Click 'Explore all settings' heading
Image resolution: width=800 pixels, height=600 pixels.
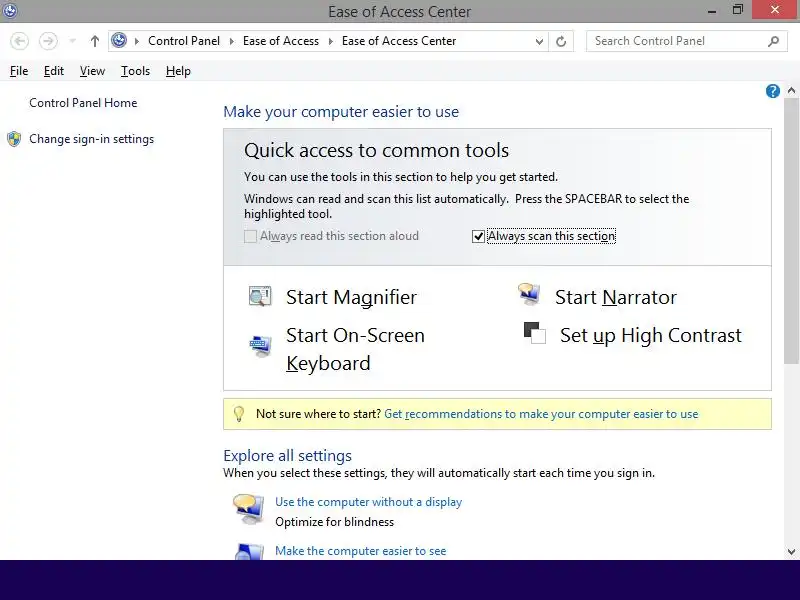[287, 455]
